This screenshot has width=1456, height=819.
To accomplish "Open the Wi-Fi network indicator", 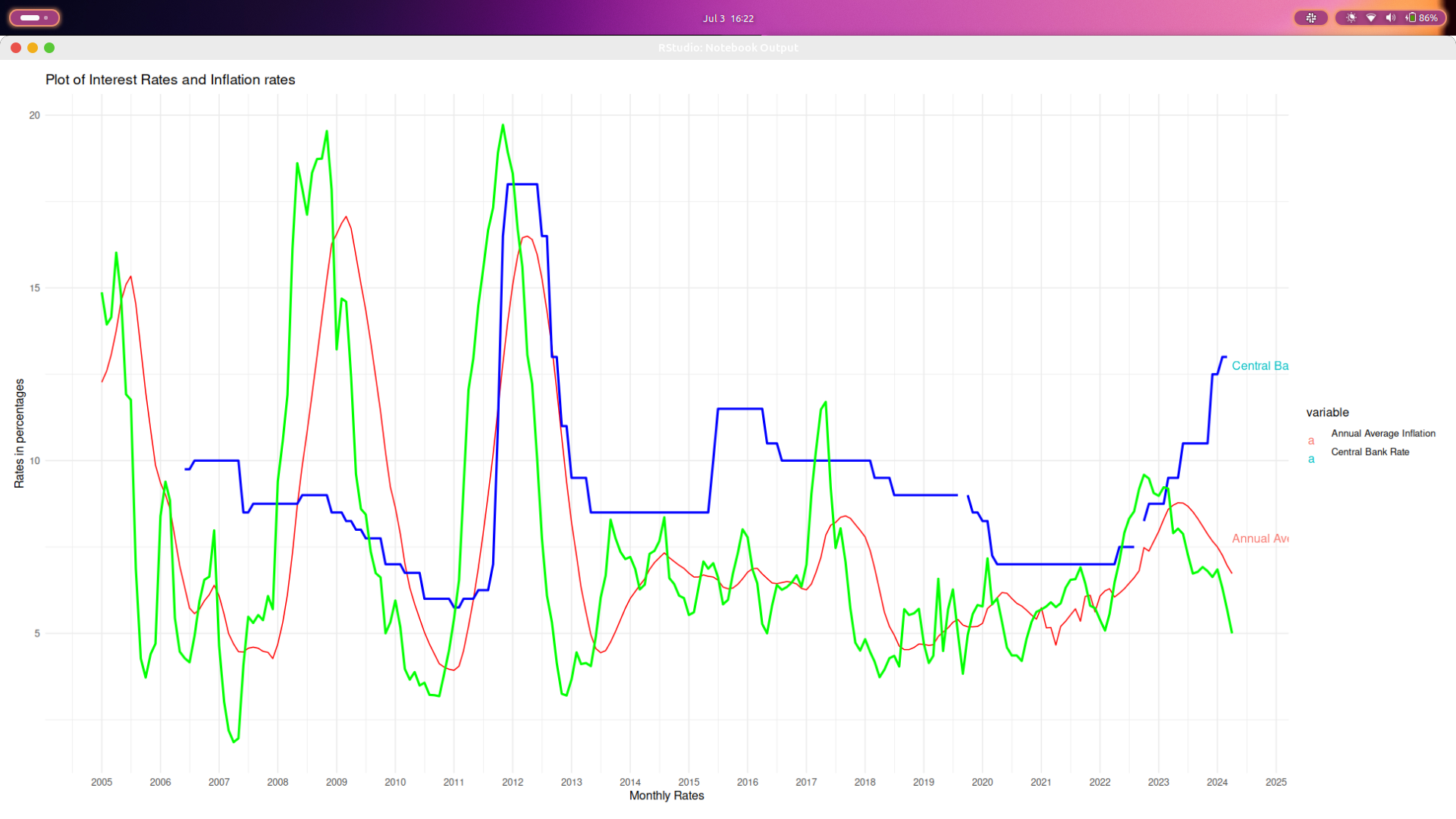I will [1371, 17].
